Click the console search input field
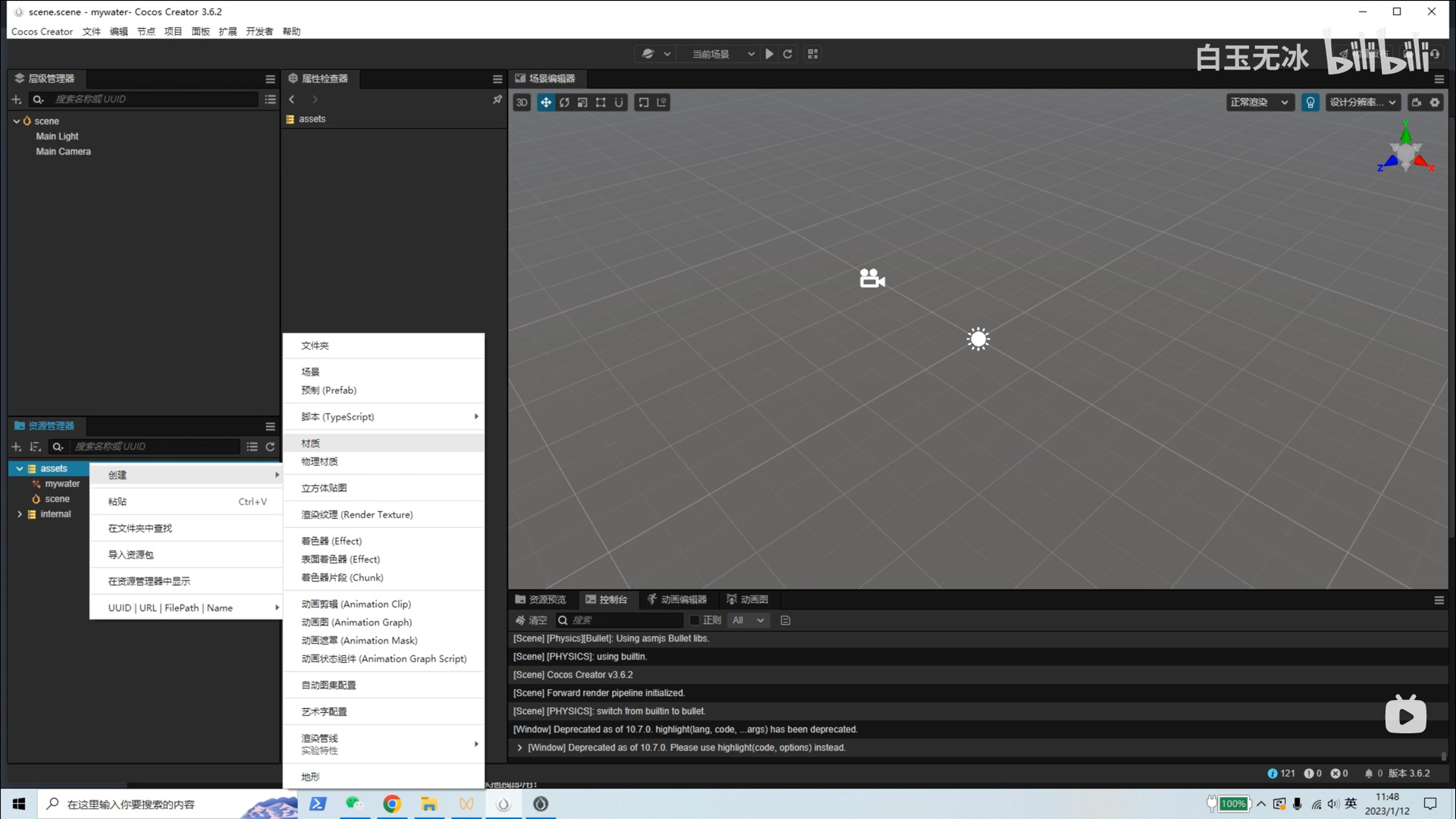This screenshot has width=1456, height=819. [x=623, y=620]
